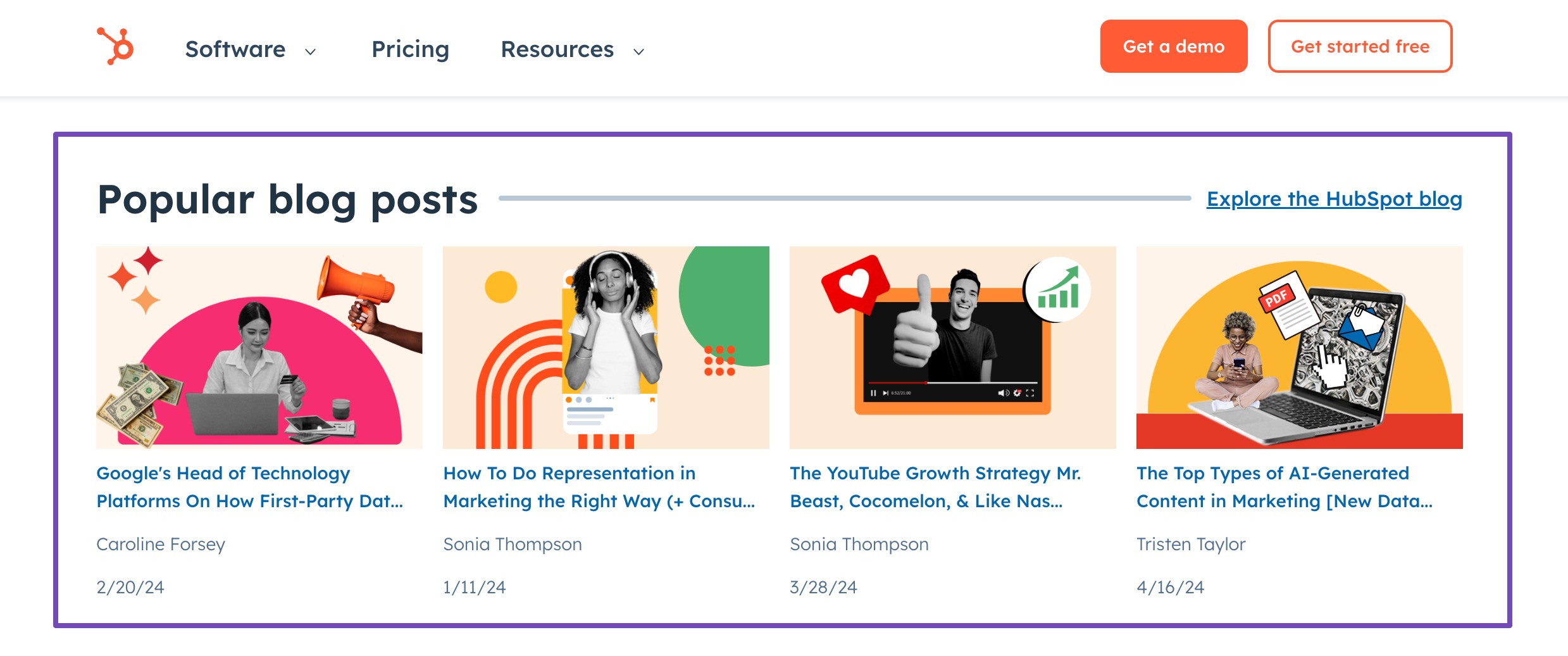Click Sonia Thompson under the YouTube post
This screenshot has width=1568, height=656.
coord(859,545)
